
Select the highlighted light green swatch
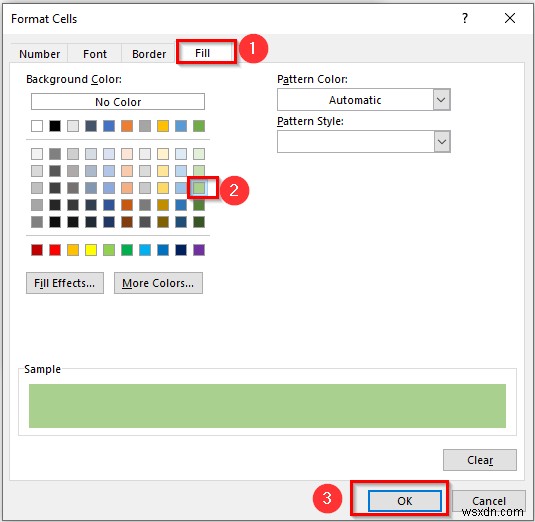click(199, 188)
